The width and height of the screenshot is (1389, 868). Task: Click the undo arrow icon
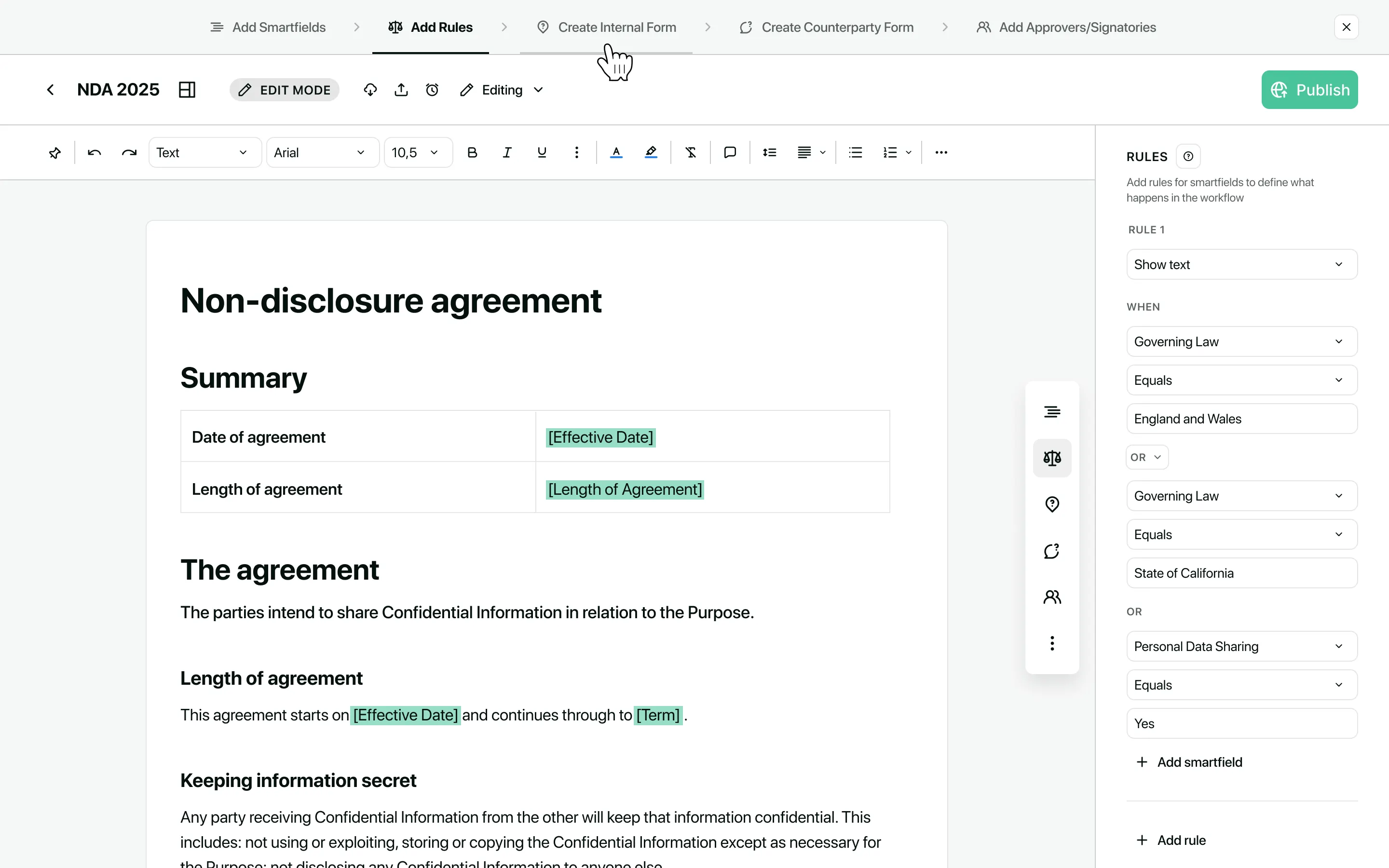tap(94, 153)
